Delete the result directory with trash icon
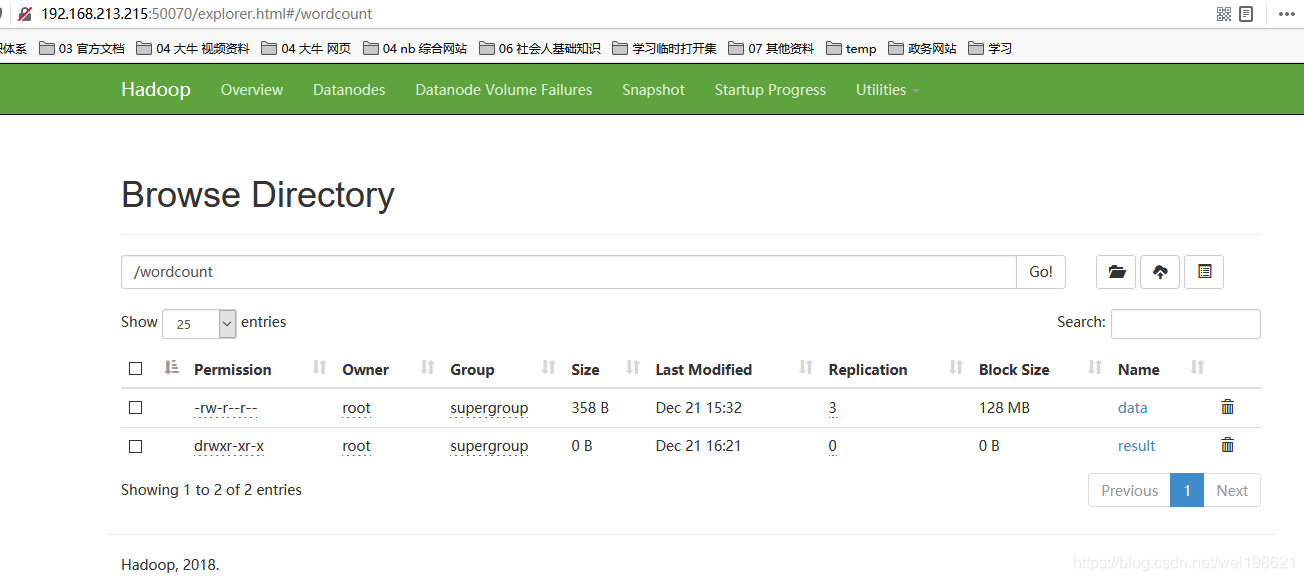Image resolution: width=1304 pixels, height=581 pixels. pyautogui.click(x=1228, y=445)
